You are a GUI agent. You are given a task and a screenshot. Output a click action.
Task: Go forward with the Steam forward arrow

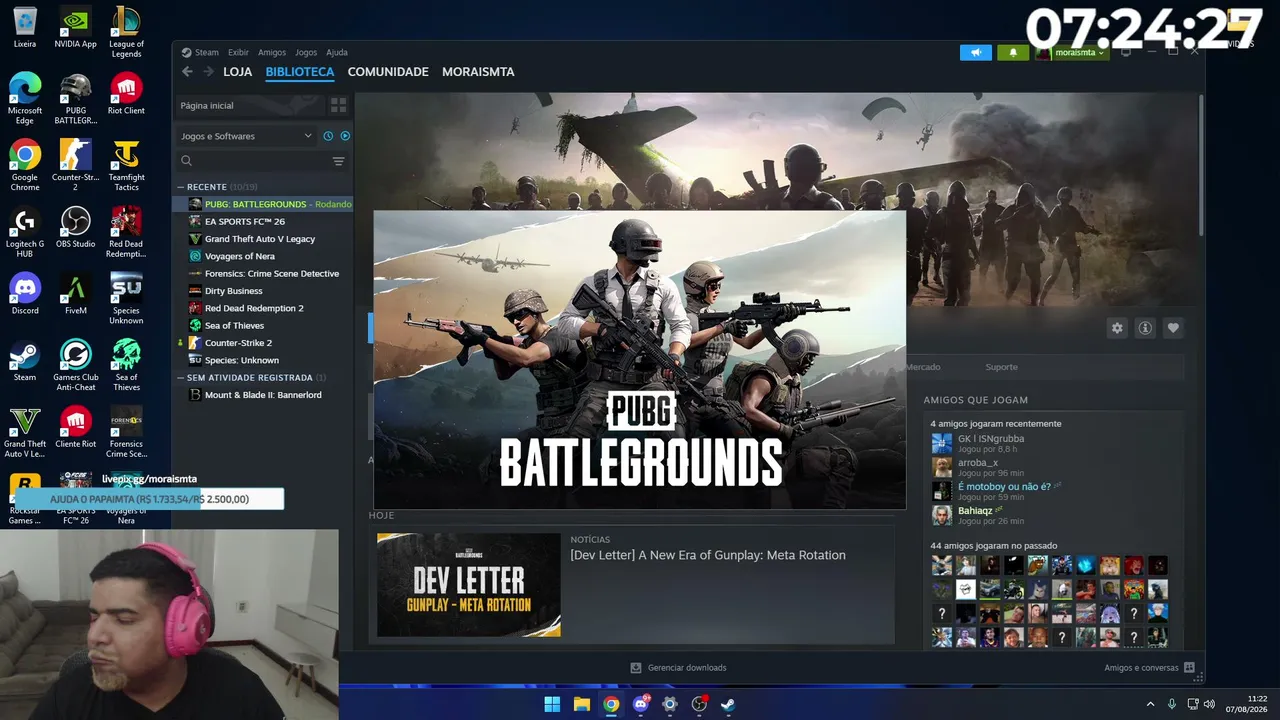(208, 72)
